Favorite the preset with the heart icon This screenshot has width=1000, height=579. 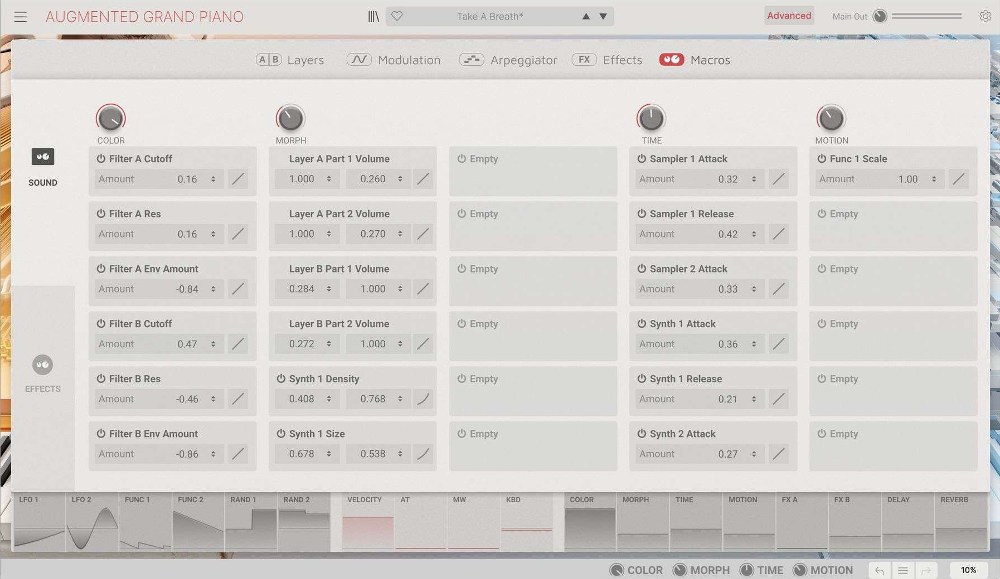(x=397, y=15)
